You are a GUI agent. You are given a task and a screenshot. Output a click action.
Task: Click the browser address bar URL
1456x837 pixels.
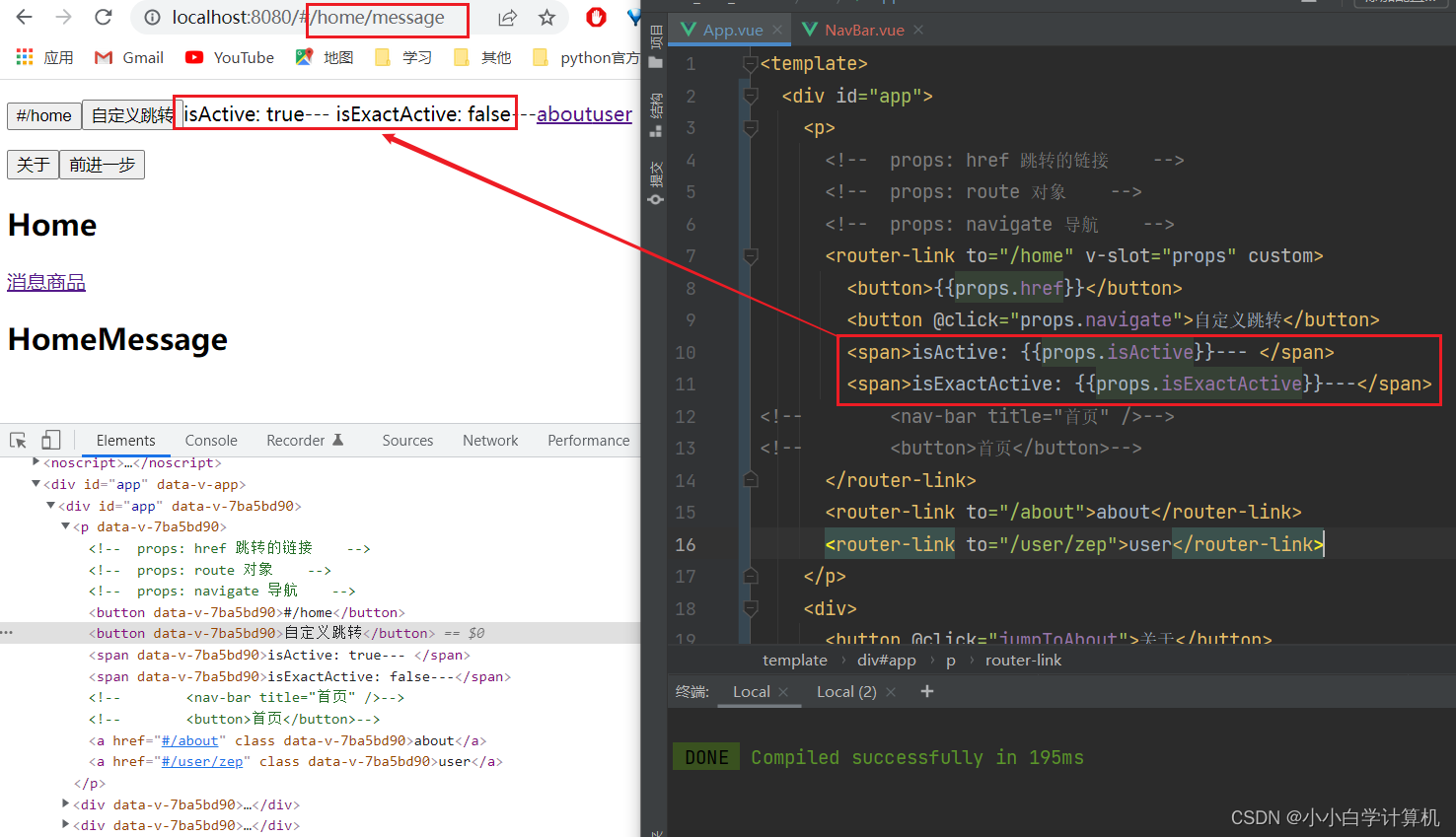pos(308,18)
